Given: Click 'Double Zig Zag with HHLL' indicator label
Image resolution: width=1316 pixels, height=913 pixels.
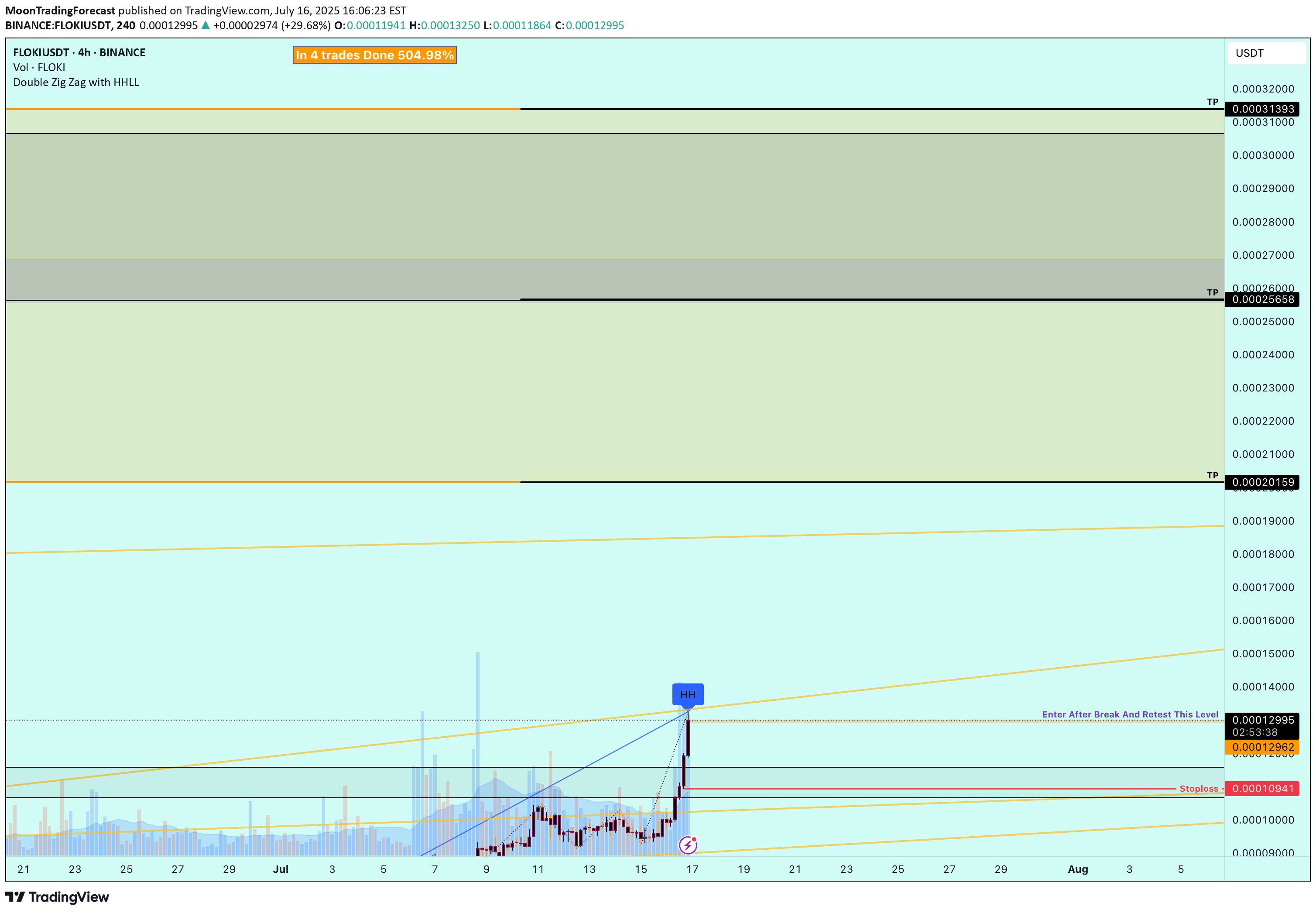Looking at the screenshot, I should tap(76, 82).
